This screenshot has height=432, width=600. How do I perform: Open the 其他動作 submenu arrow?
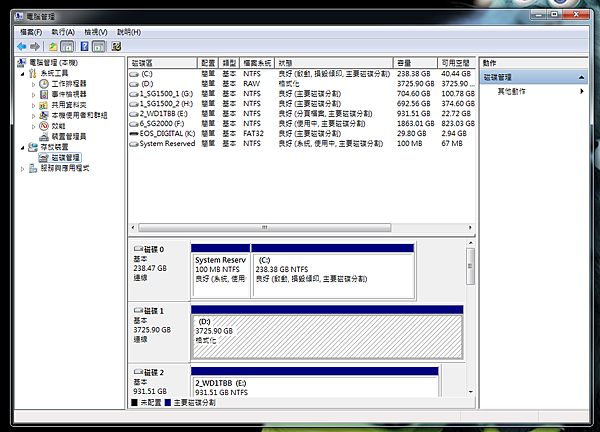click(582, 91)
